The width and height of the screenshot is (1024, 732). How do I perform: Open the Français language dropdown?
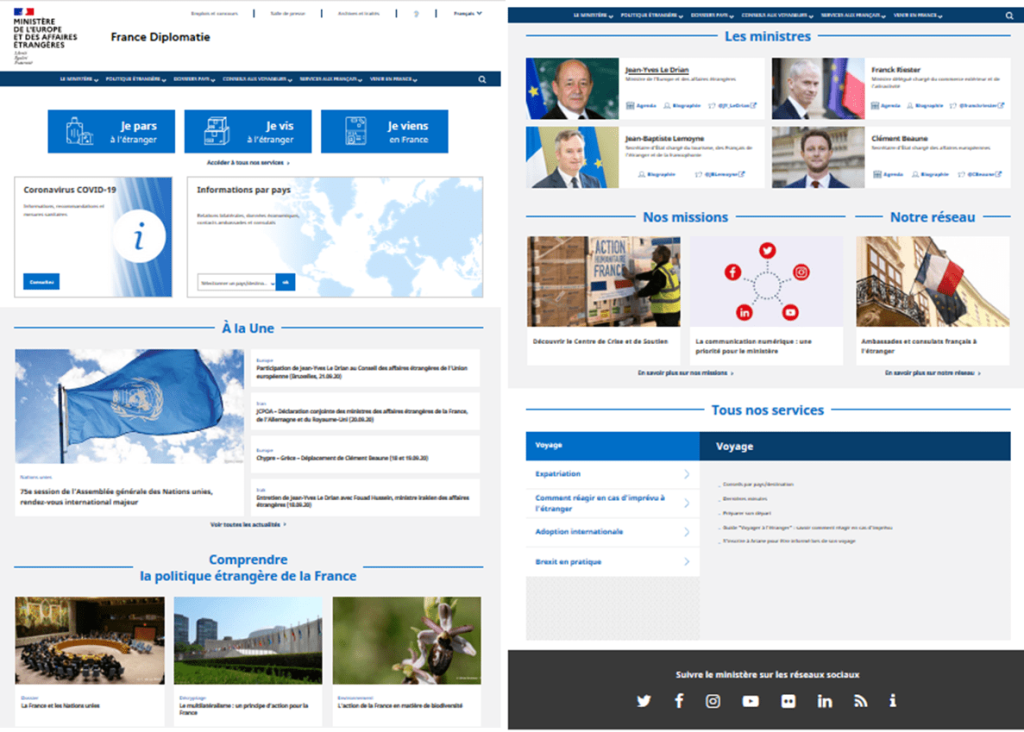467,14
